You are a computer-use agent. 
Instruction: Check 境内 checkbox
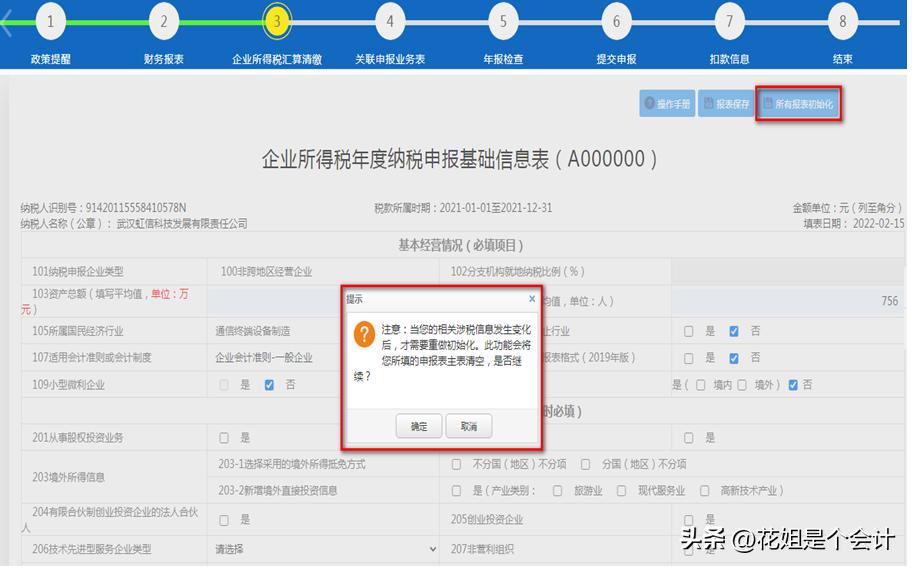pos(701,385)
